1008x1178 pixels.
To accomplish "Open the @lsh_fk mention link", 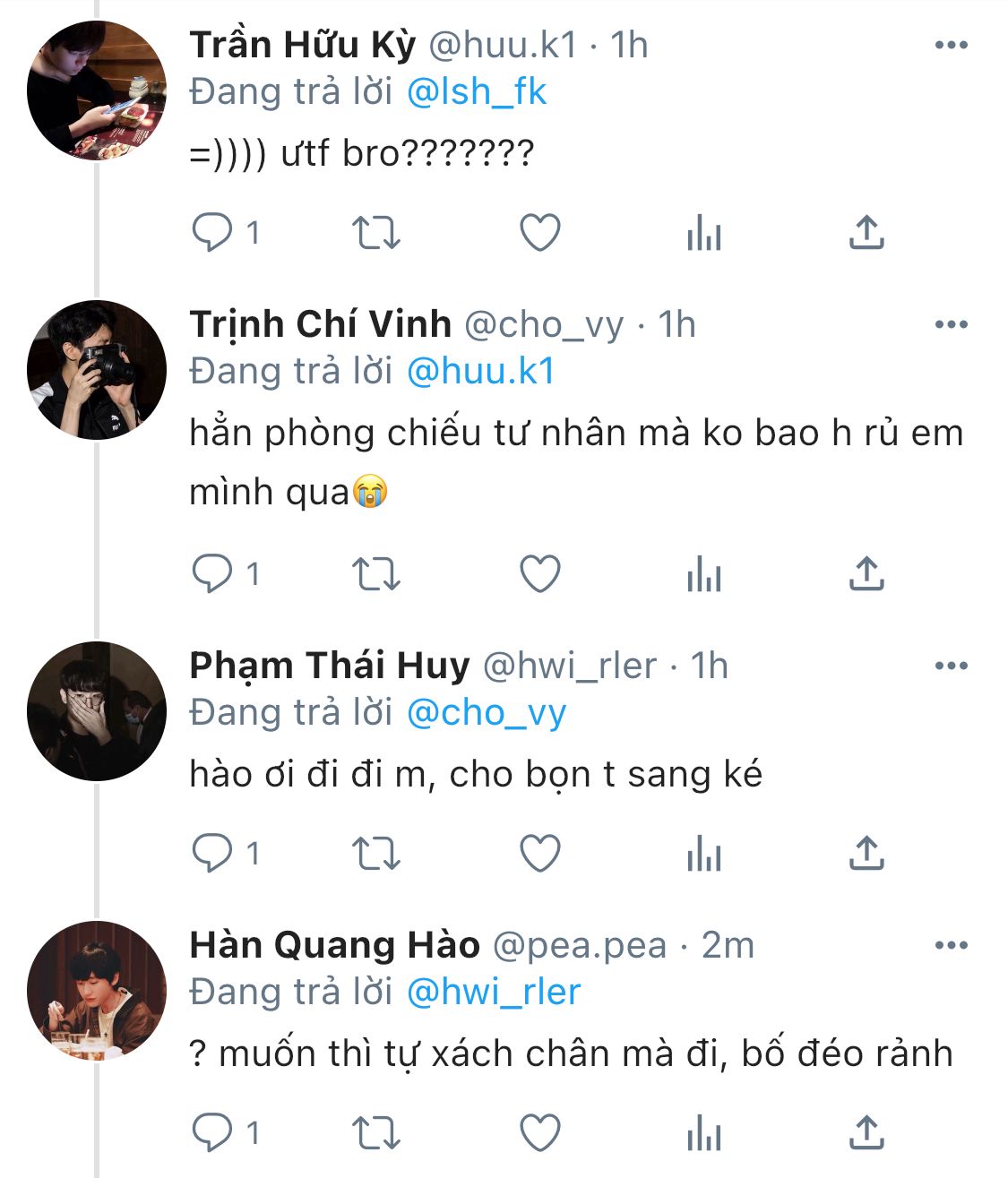I will tap(476, 92).
